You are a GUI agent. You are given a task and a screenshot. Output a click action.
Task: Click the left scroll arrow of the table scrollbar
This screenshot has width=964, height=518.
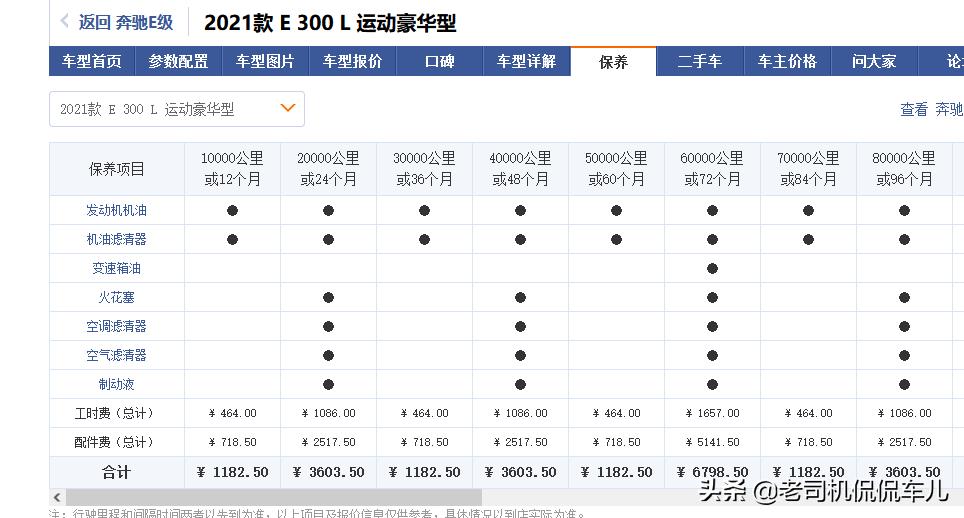click(56, 497)
